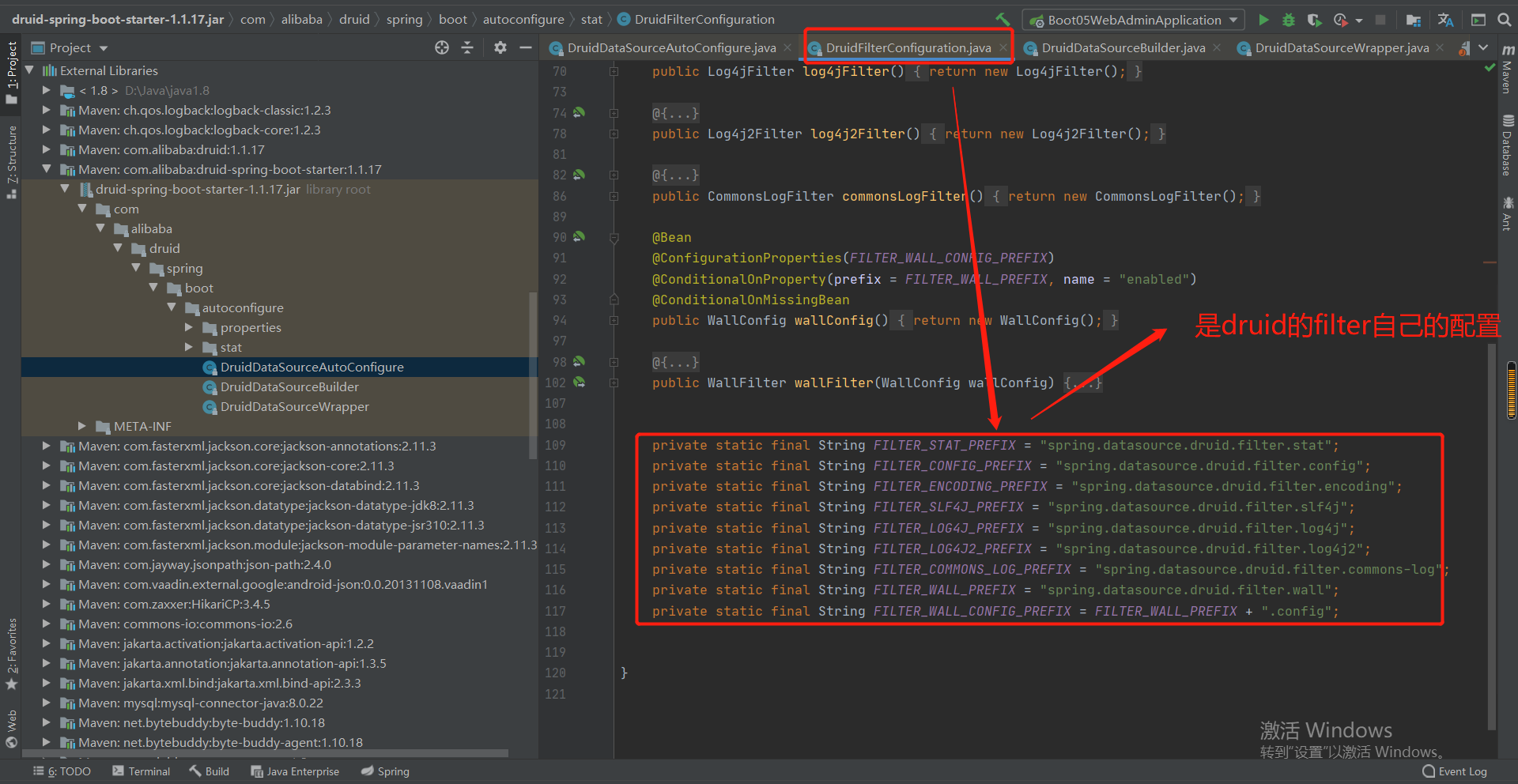The image size is (1518, 784).
Task: Toggle fold marker at line 70
Action: coord(614,71)
